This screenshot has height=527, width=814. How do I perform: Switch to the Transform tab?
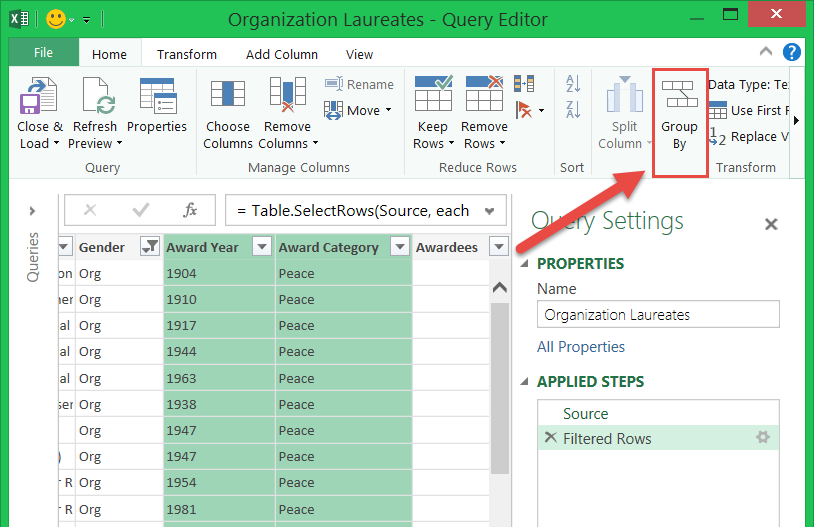pos(186,54)
